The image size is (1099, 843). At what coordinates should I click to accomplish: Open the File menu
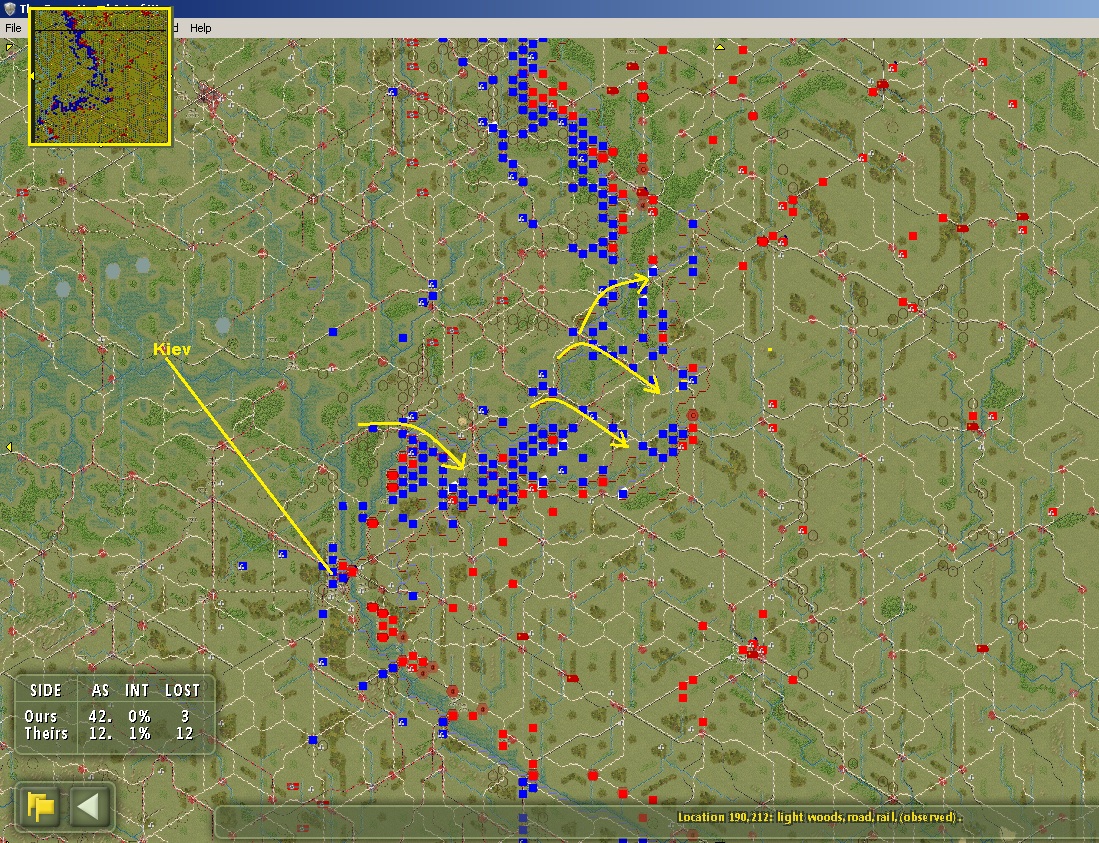click(x=13, y=28)
